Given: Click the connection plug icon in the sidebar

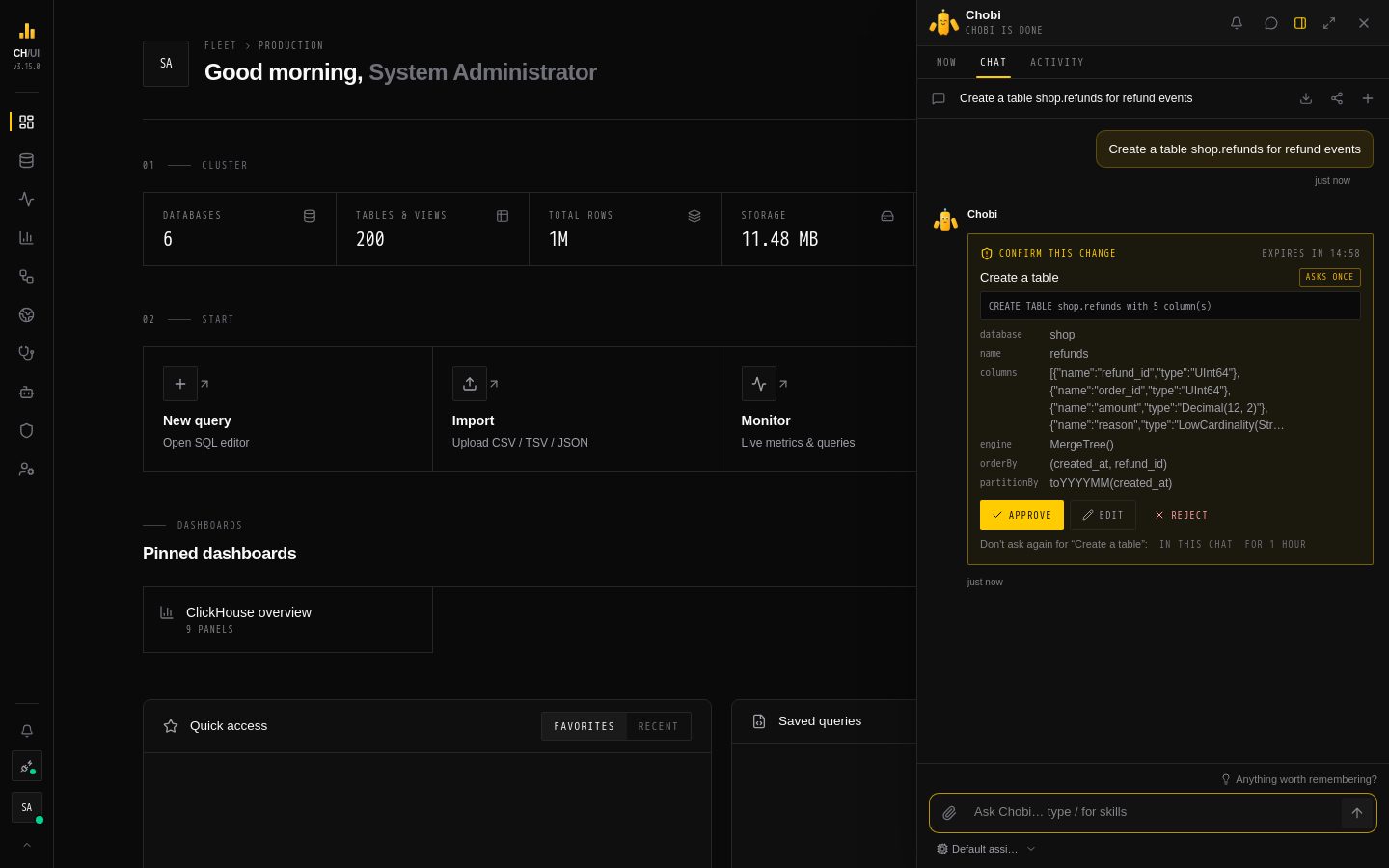Looking at the screenshot, I should [x=26, y=767].
